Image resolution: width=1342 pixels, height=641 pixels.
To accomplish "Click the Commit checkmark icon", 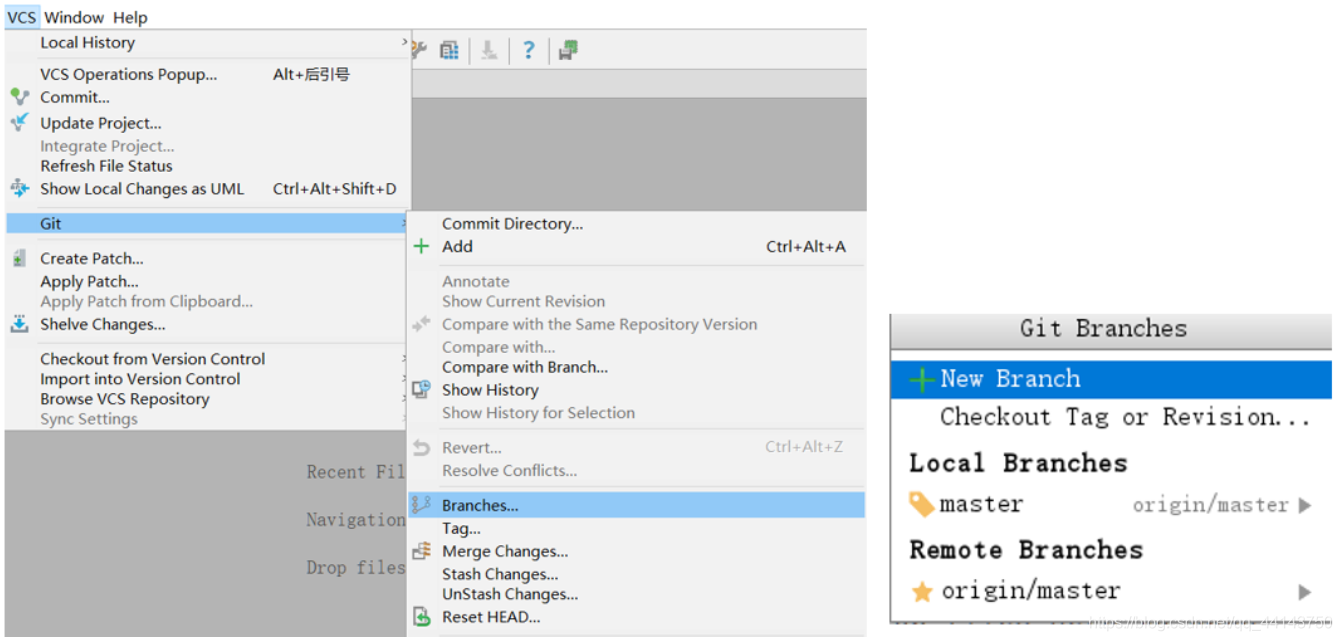I will tap(20, 97).
